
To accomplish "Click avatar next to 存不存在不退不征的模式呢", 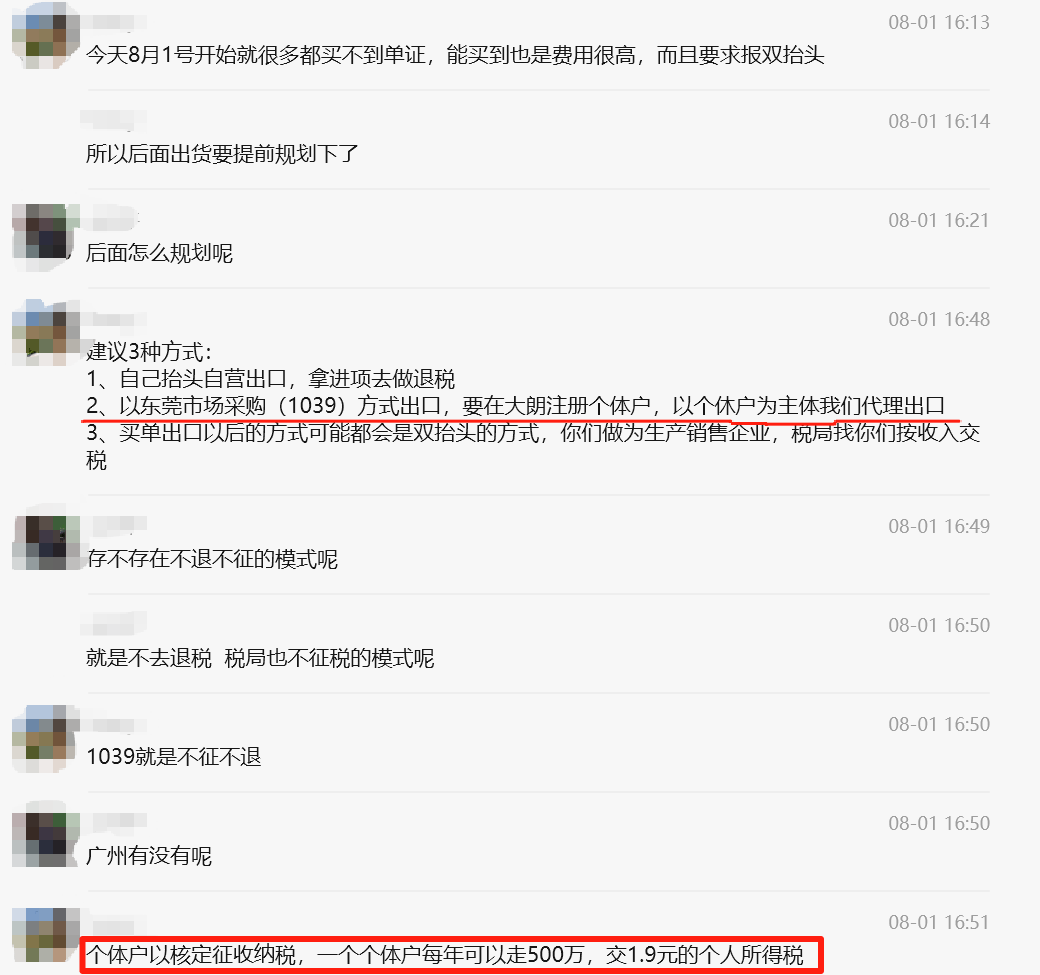I will pyautogui.click(x=46, y=543).
